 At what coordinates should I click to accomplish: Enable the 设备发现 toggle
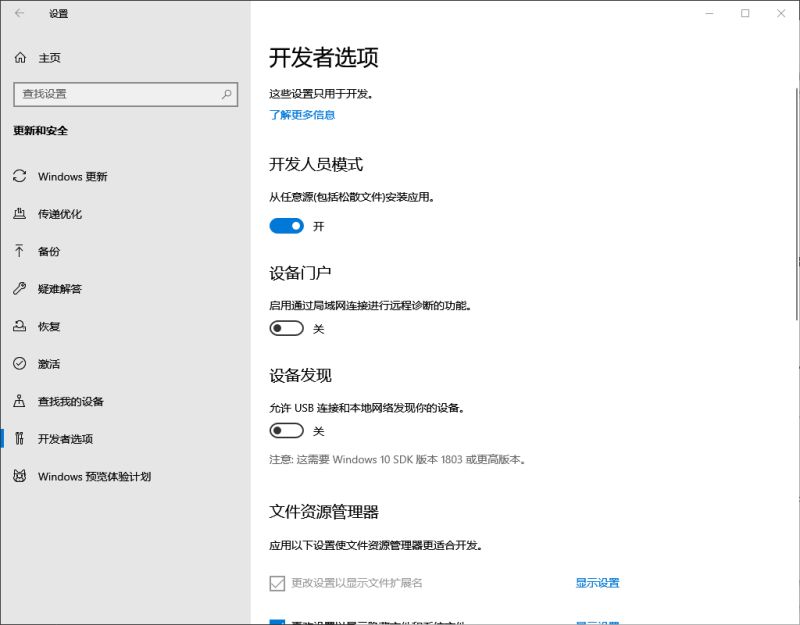pyautogui.click(x=286, y=431)
